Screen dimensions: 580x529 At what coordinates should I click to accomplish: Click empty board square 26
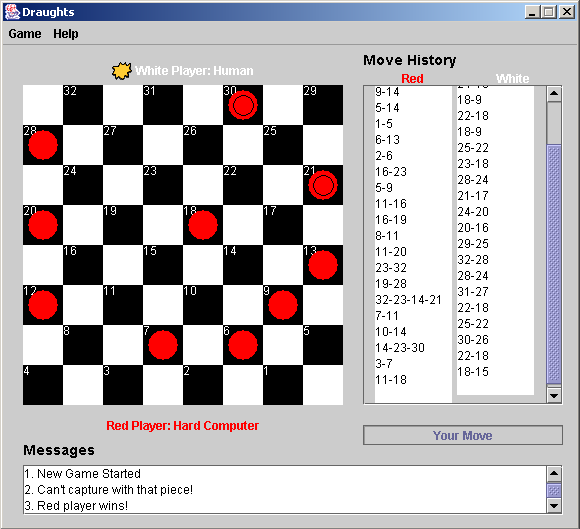(x=203, y=145)
